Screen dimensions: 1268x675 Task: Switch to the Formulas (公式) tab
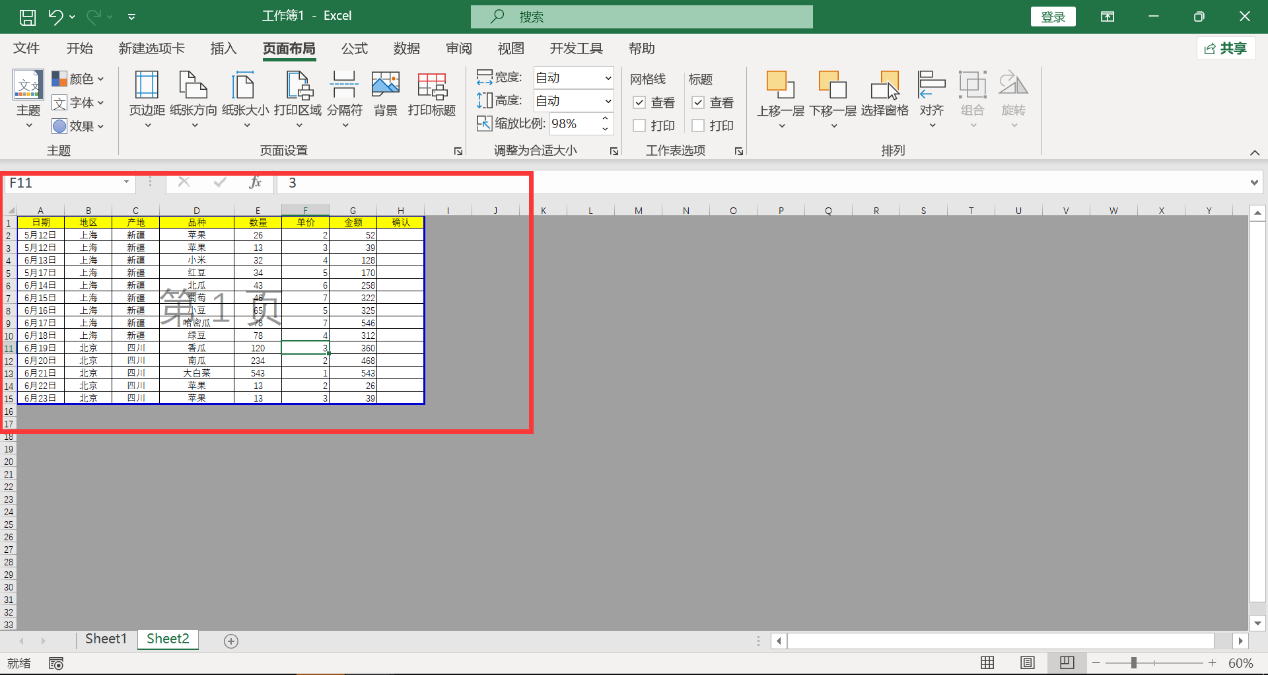354,48
